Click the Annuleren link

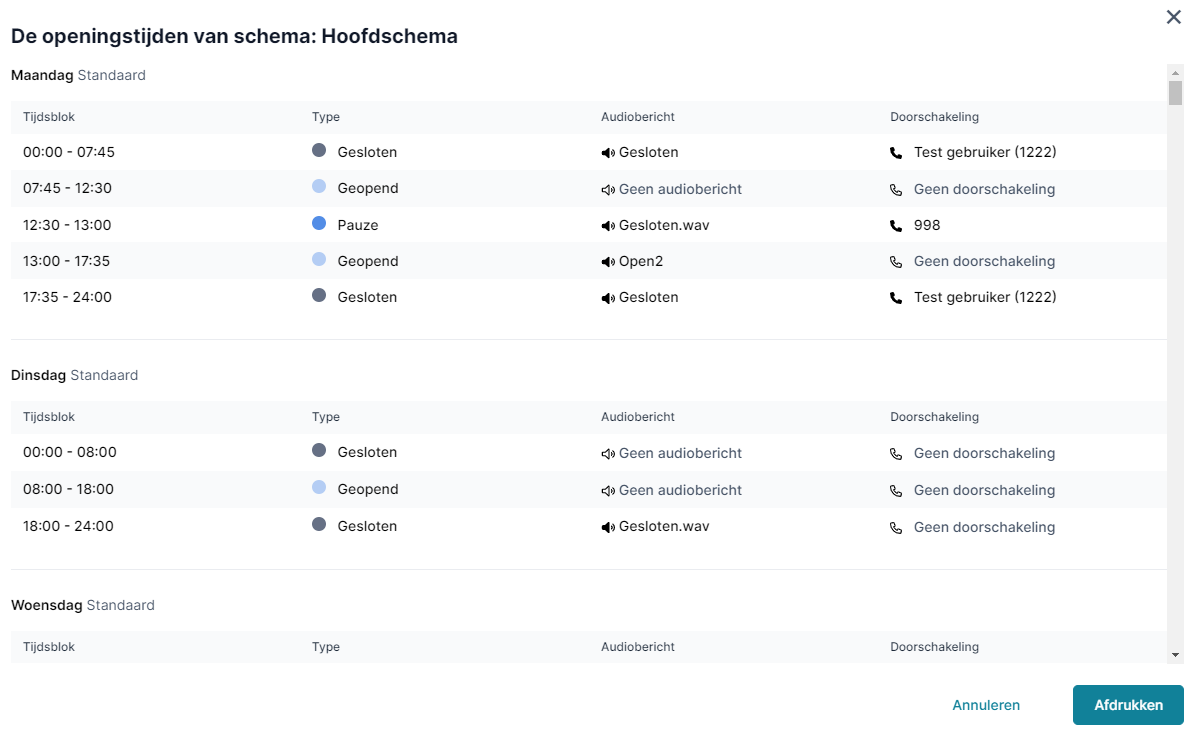pyautogui.click(x=986, y=705)
